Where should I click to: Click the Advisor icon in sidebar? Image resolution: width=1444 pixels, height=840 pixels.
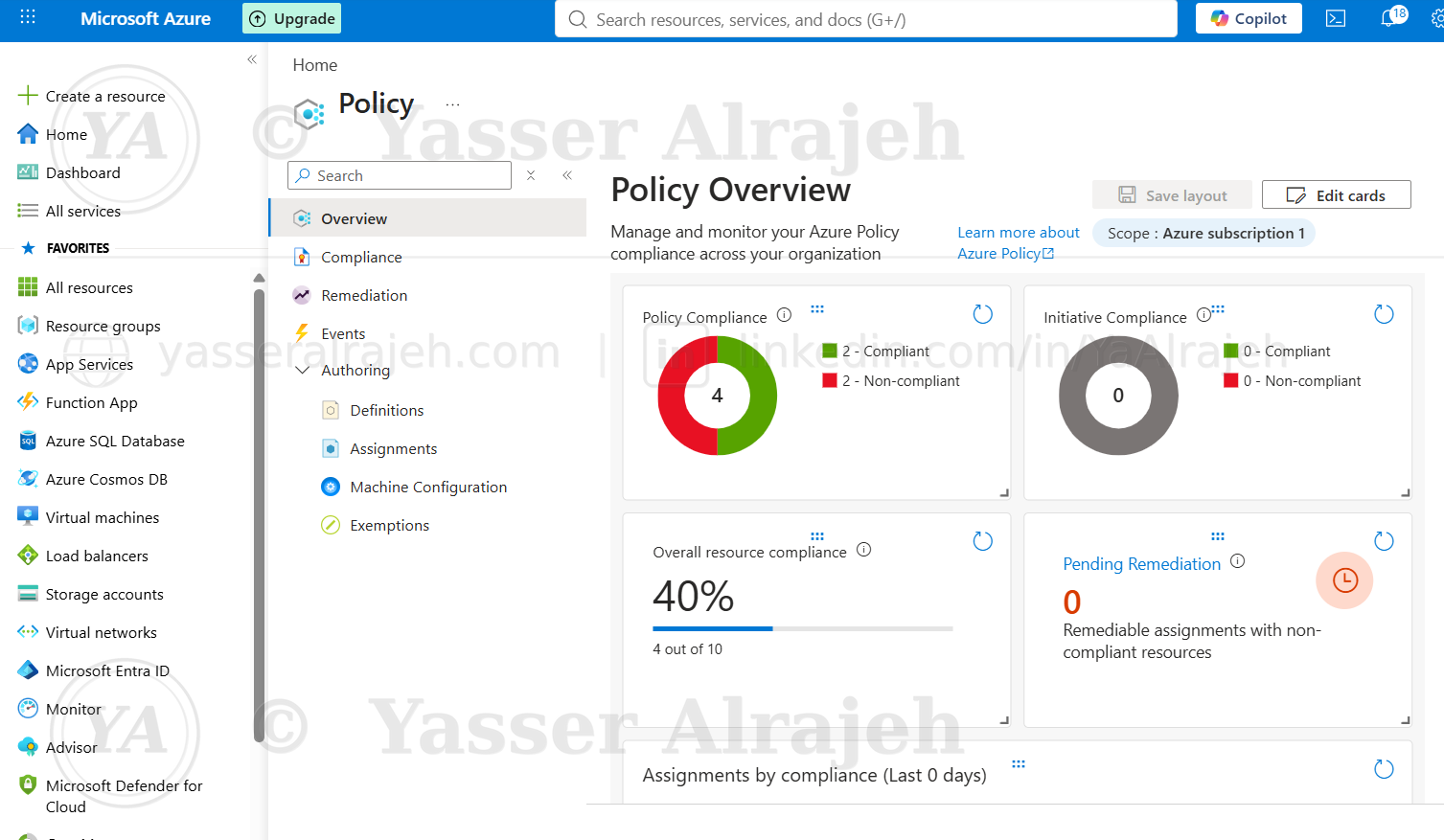pyautogui.click(x=28, y=747)
